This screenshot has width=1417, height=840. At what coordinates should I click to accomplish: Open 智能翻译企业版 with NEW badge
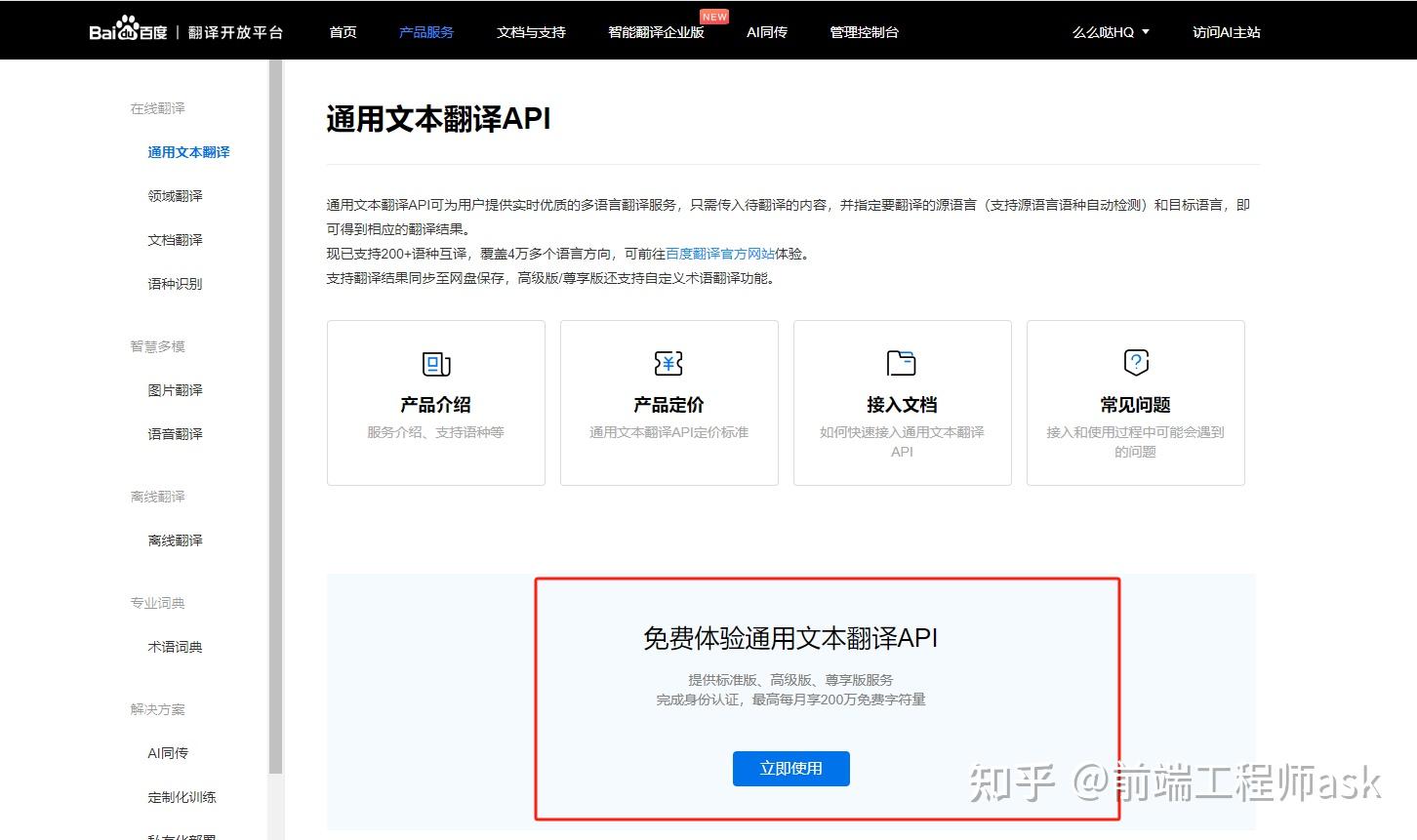[x=654, y=31]
